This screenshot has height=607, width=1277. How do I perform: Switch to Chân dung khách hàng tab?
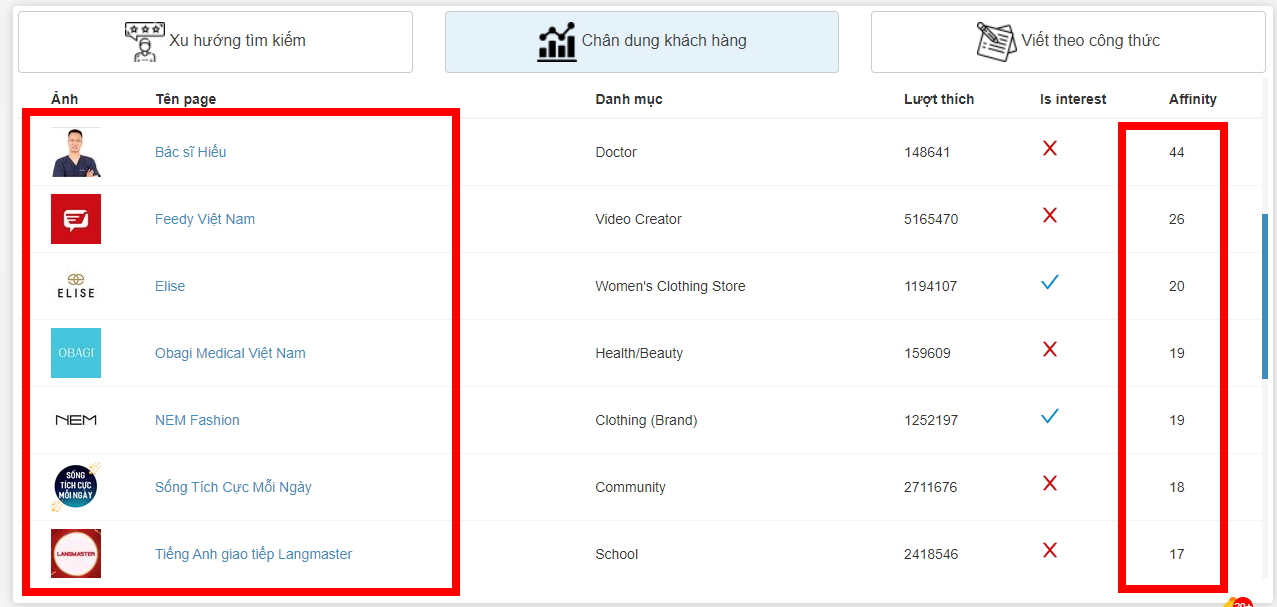pos(642,42)
